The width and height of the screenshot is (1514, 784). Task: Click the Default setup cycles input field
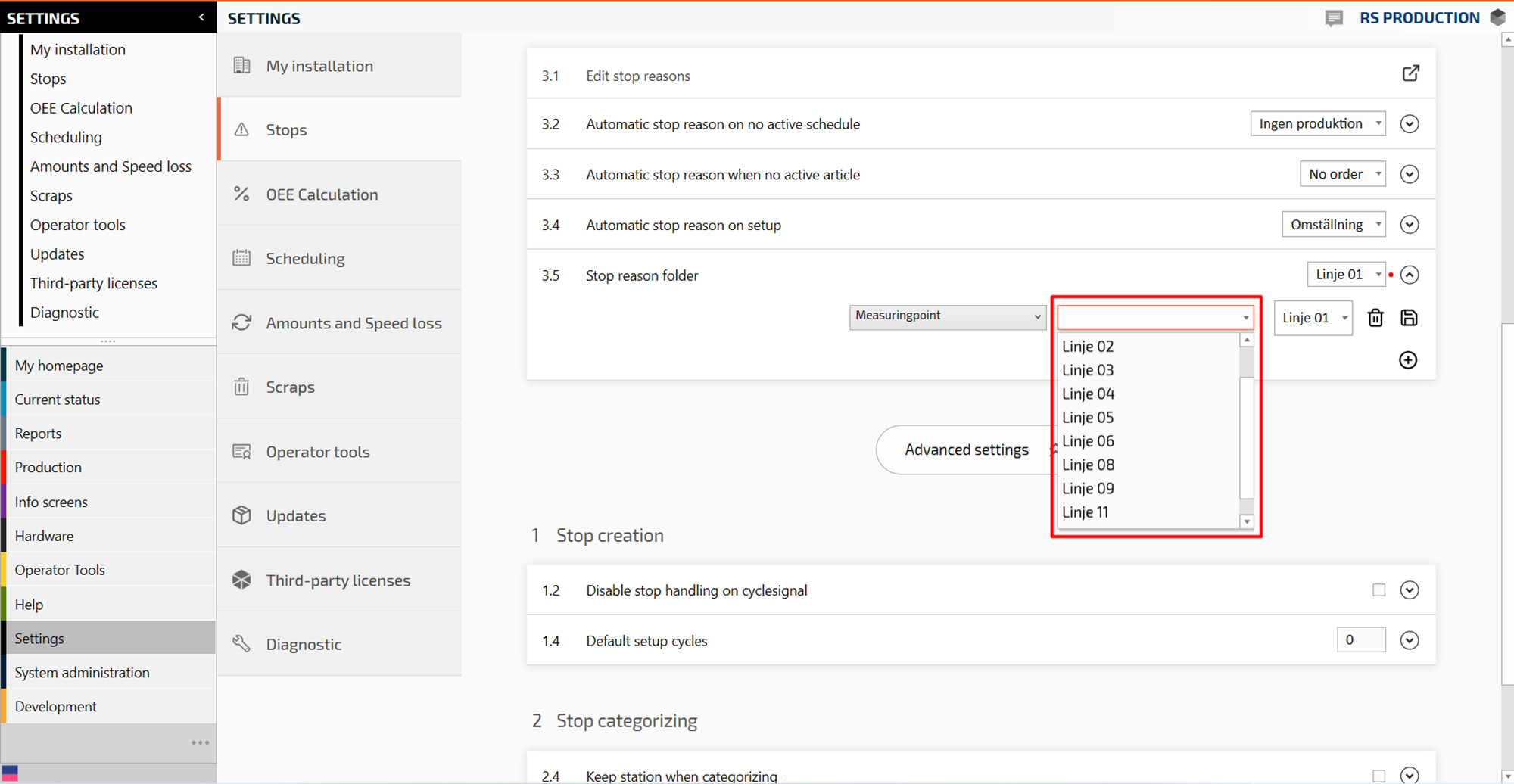[1360, 640]
